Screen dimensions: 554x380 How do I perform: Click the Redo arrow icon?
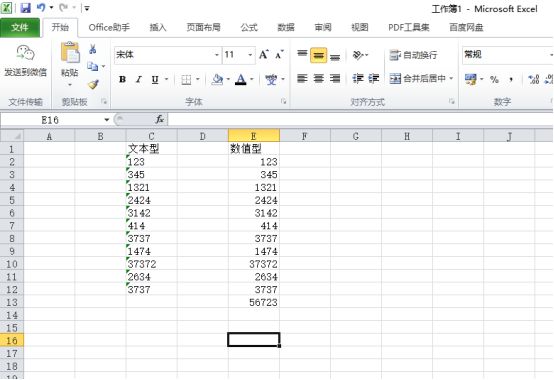click(64, 7)
